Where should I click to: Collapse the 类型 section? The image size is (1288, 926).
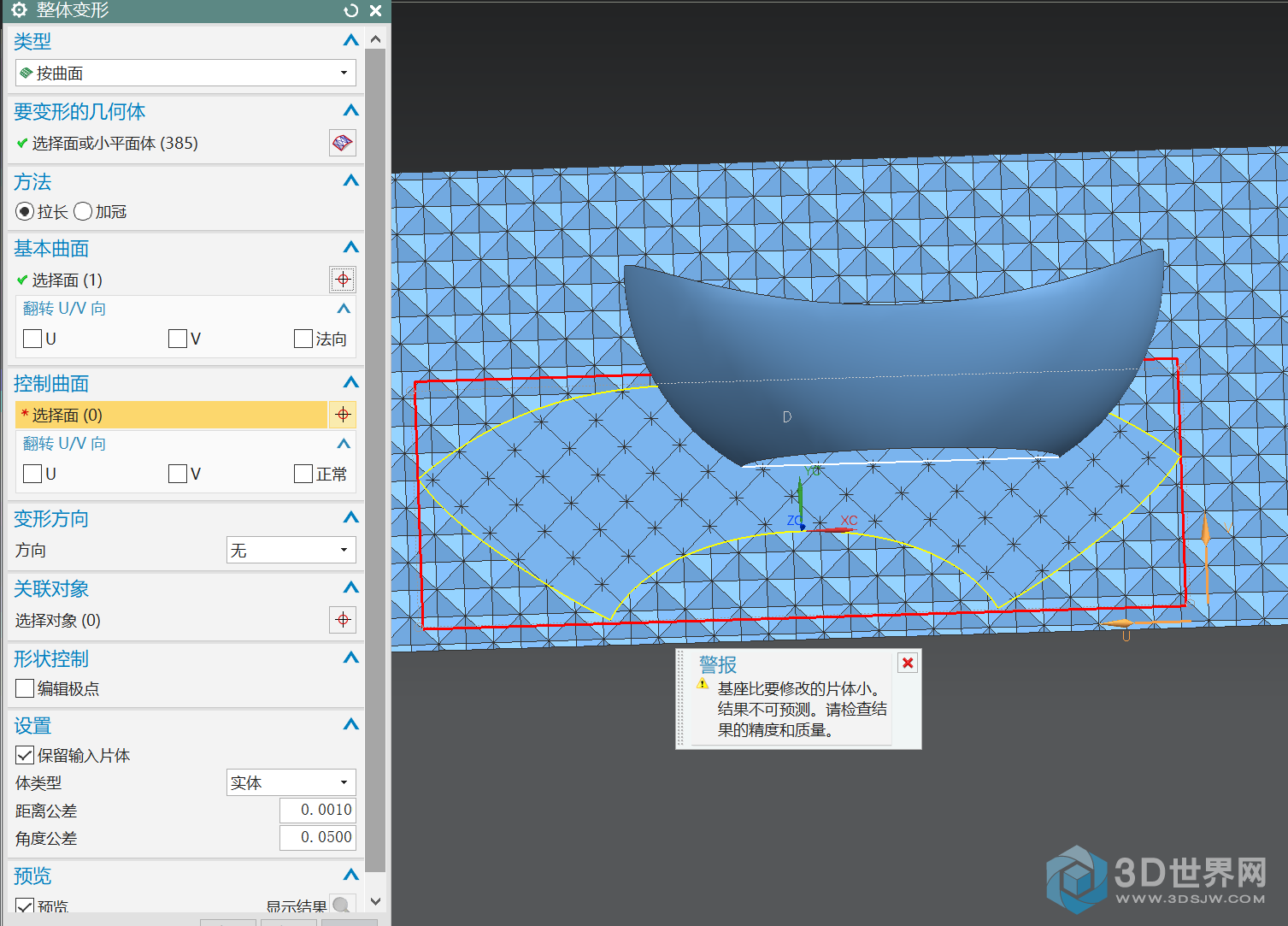pos(350,40)
